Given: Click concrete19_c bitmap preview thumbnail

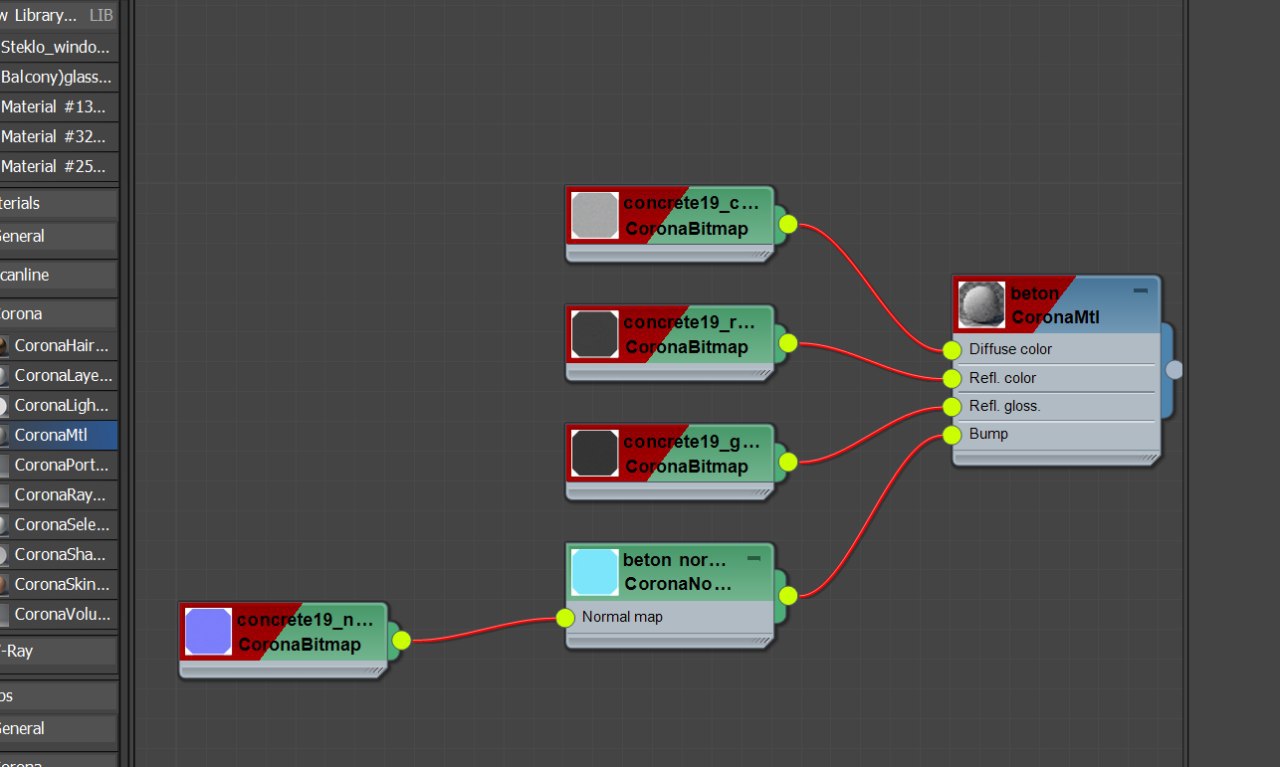Looking at the screenshot, I should 595,215.
